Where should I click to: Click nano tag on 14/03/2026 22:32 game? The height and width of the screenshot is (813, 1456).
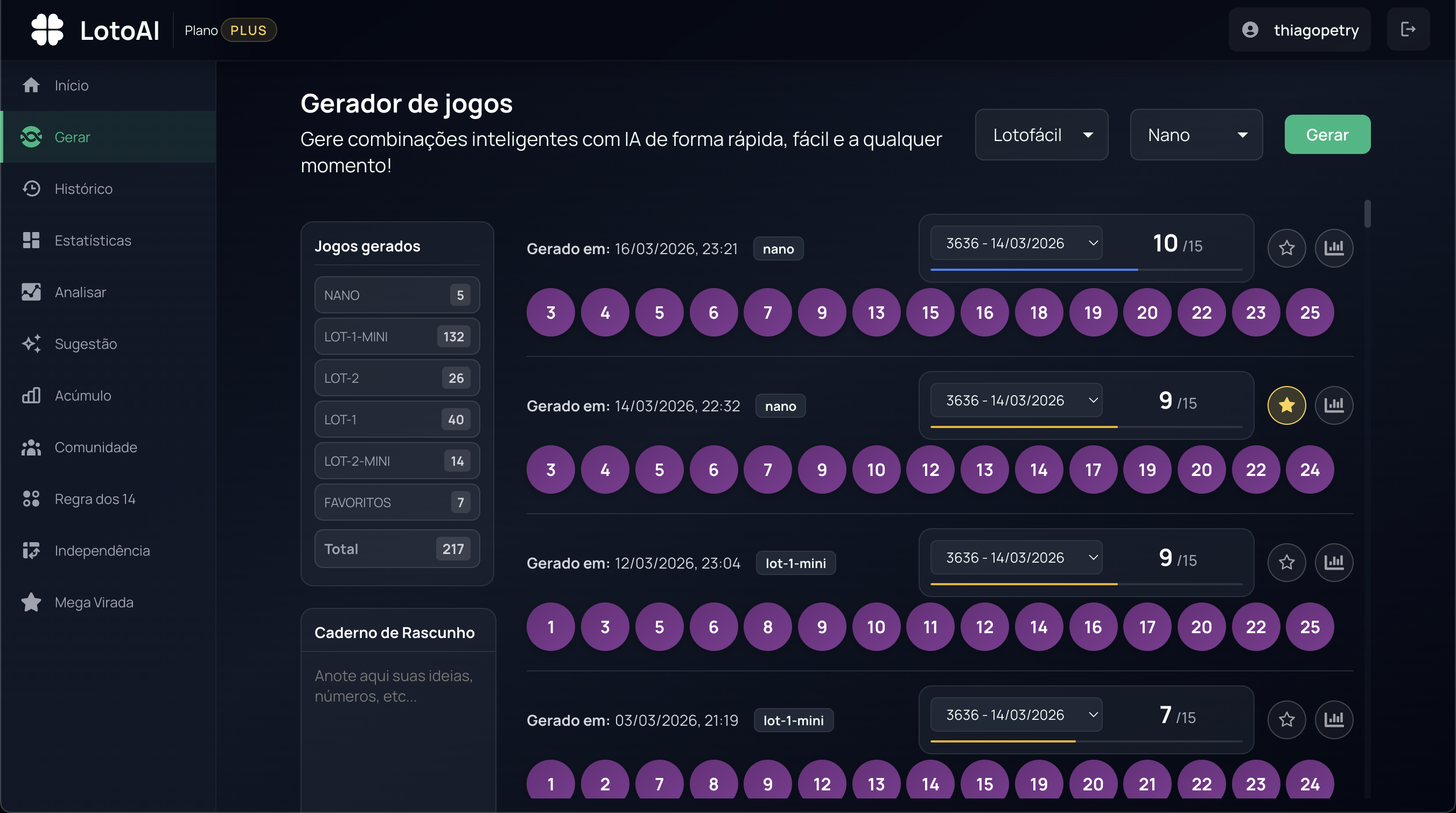(x=780, y=405)
